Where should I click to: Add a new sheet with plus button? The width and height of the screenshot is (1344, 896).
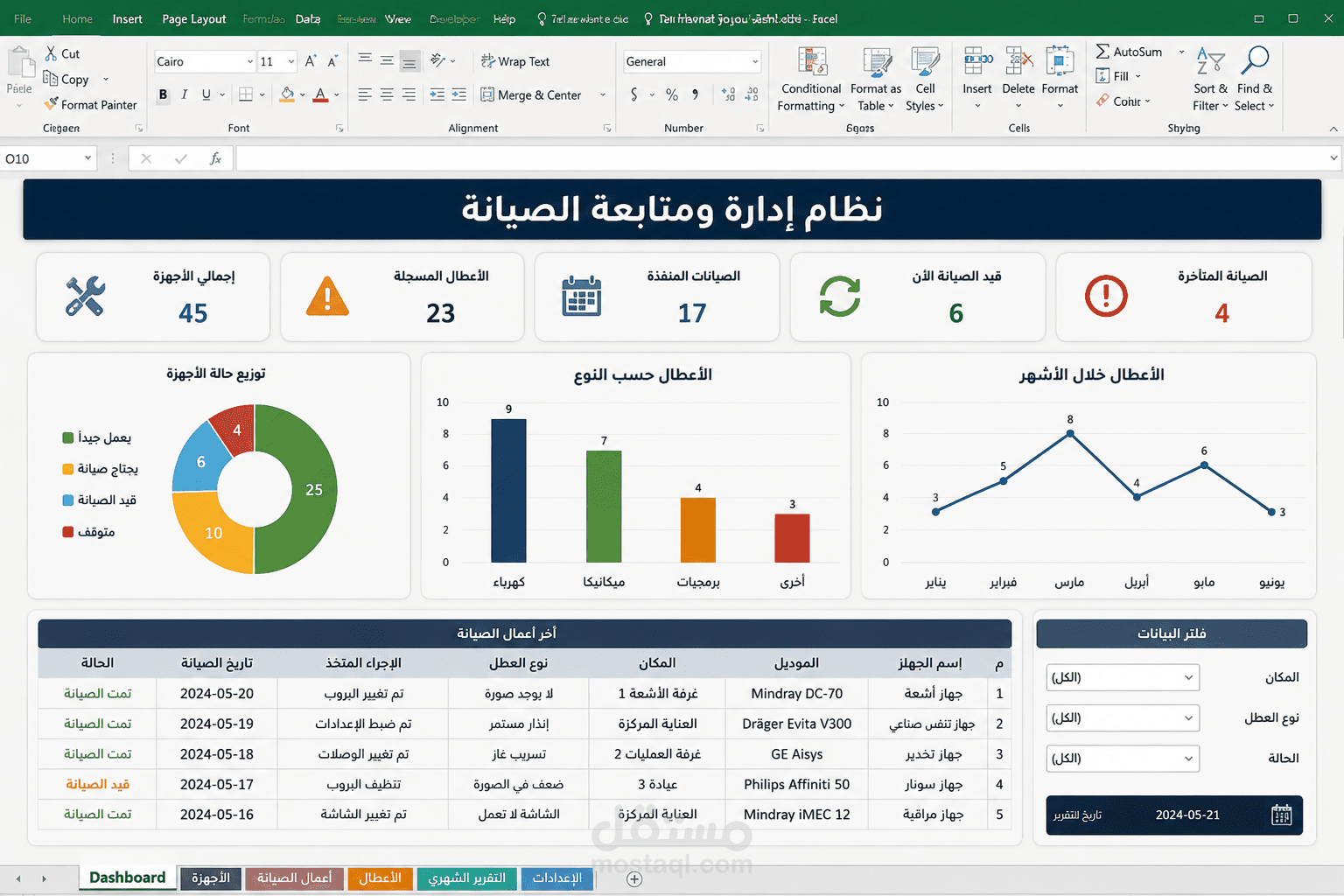(634, 879)
